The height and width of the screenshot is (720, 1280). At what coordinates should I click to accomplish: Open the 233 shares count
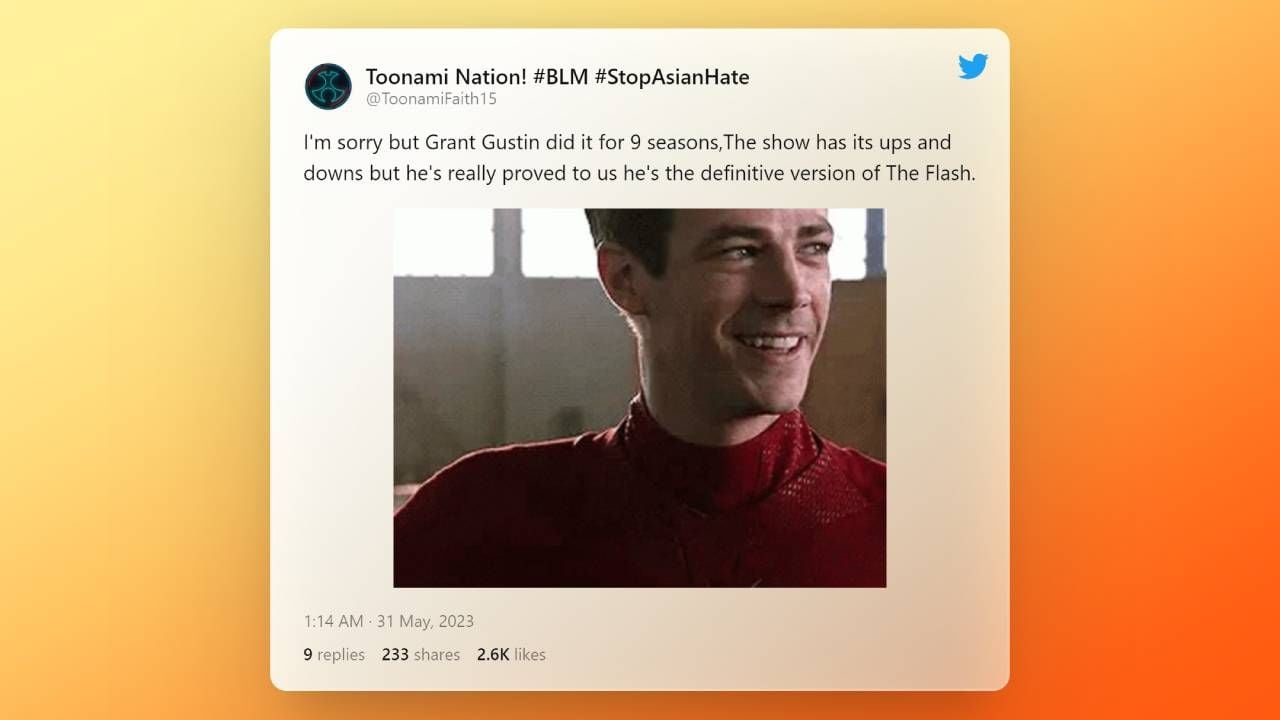point(421,655)
